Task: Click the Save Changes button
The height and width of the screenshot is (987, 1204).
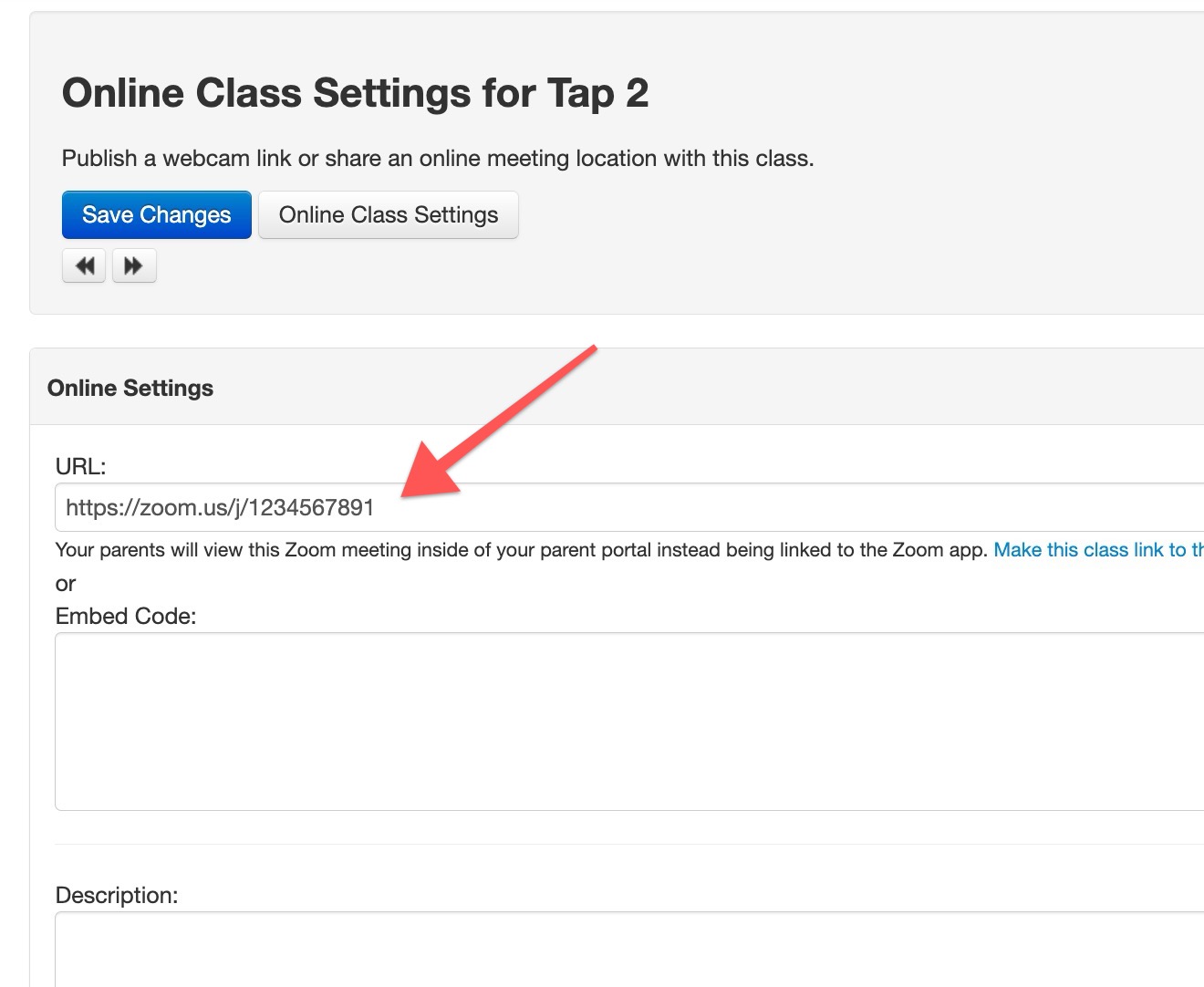Action: (157, 215)
